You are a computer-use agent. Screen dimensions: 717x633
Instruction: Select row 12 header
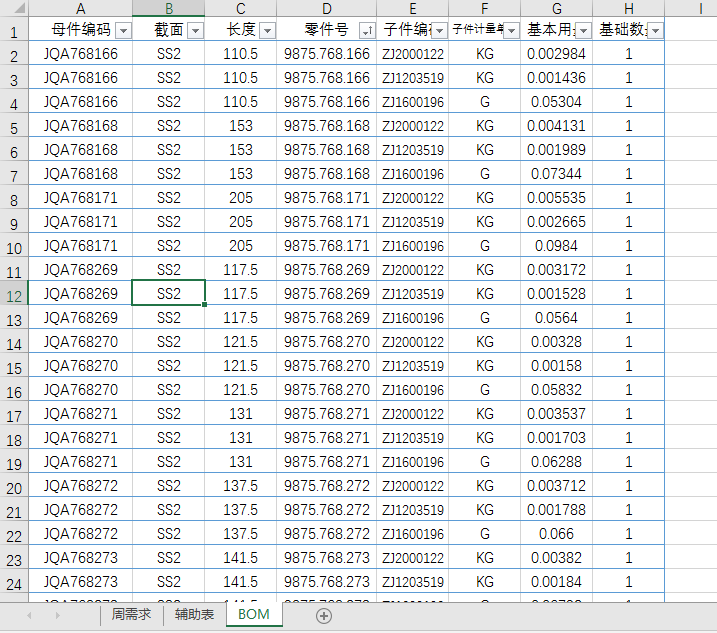coord(14,294)
